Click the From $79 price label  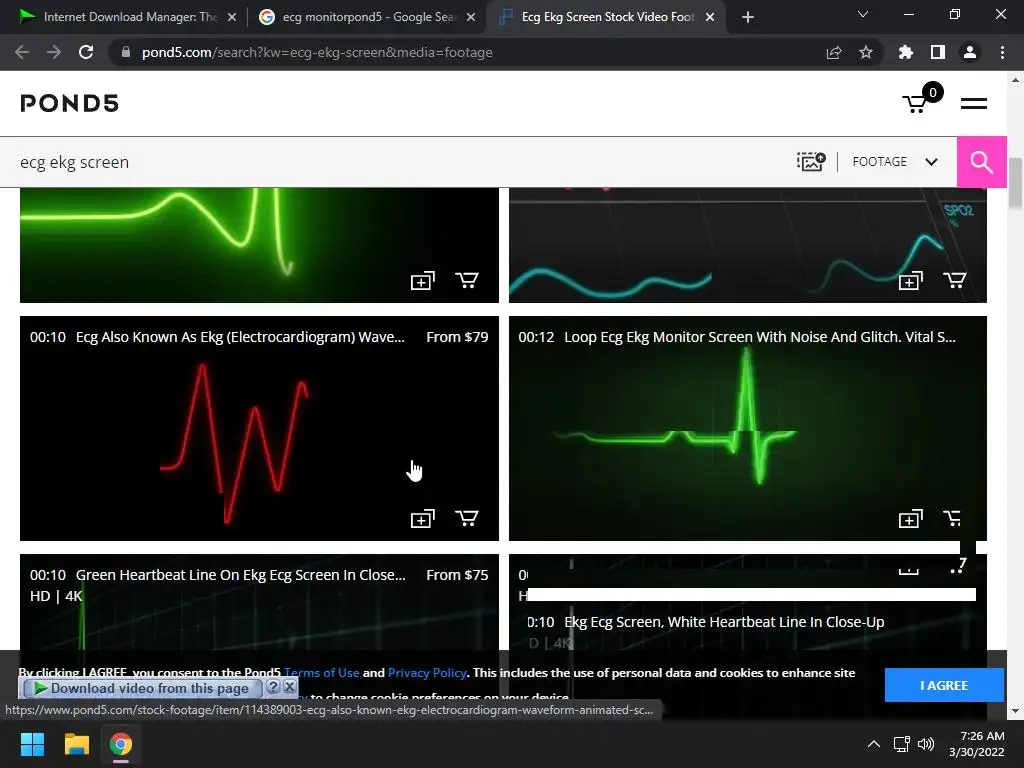pos(457,337)
